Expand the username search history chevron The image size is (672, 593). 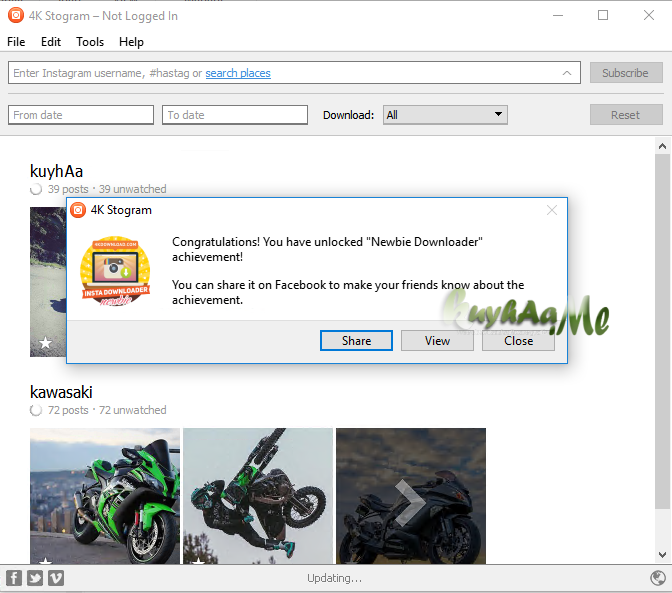[x=567, y=73]
